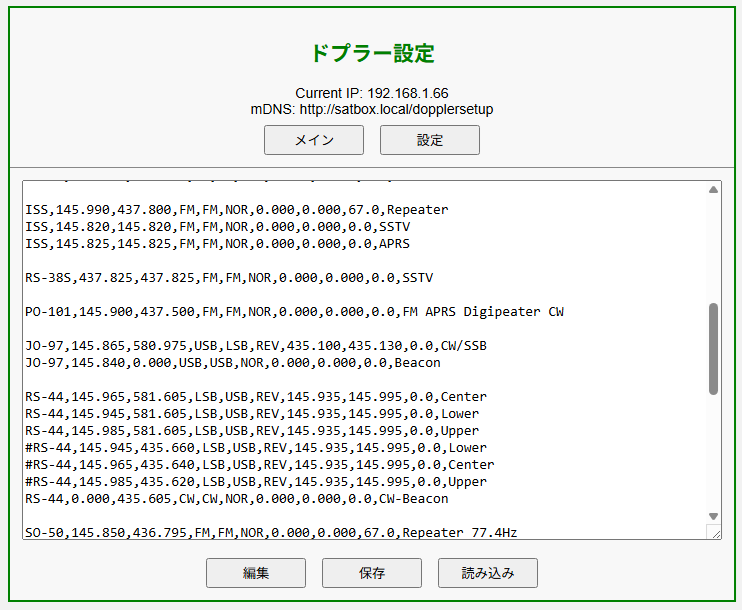Click the 読み込み load button
This screenshot has width=742, height=610.
tap(487, 573)
